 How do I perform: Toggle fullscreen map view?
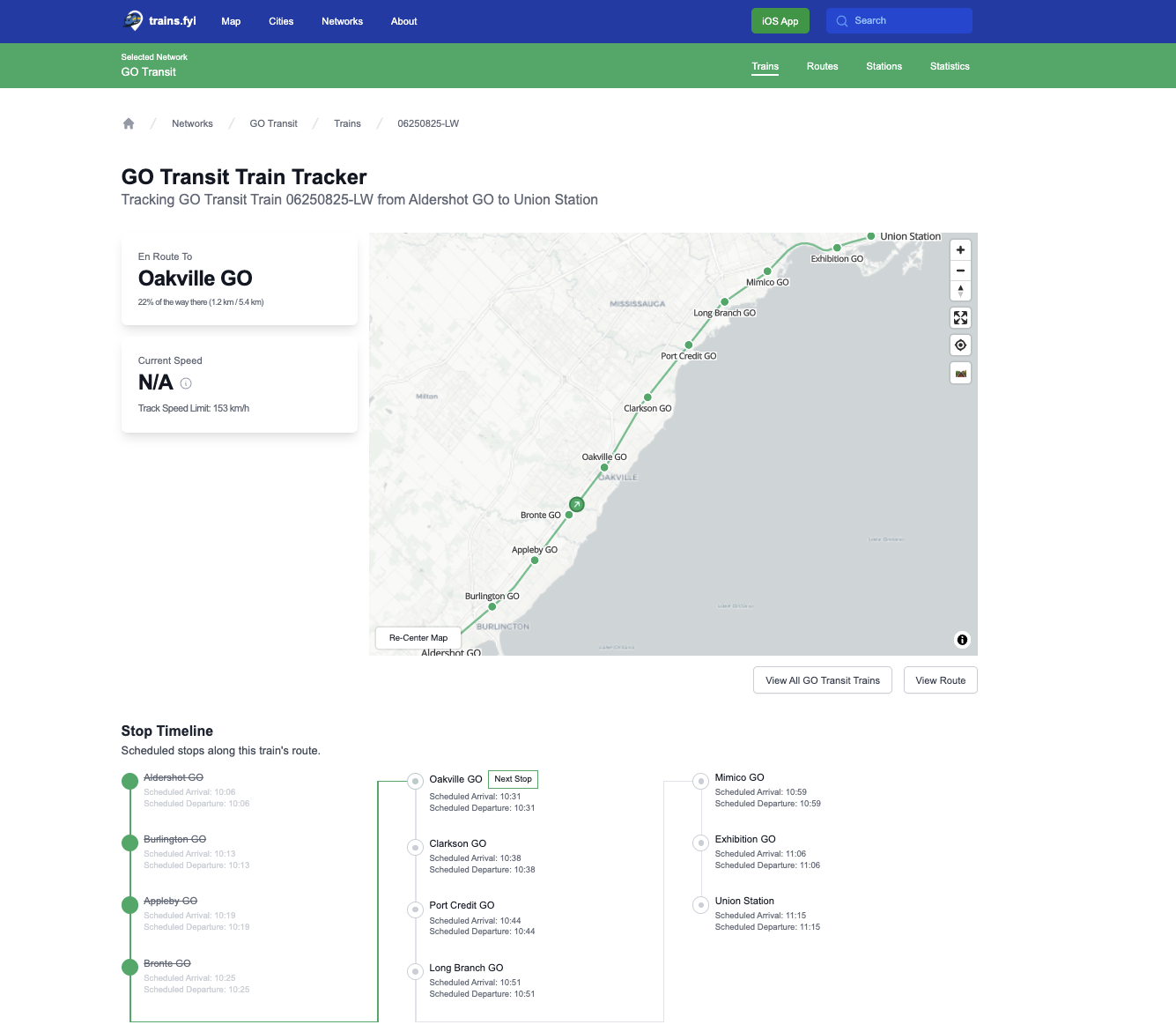click(x=960, y=317)
